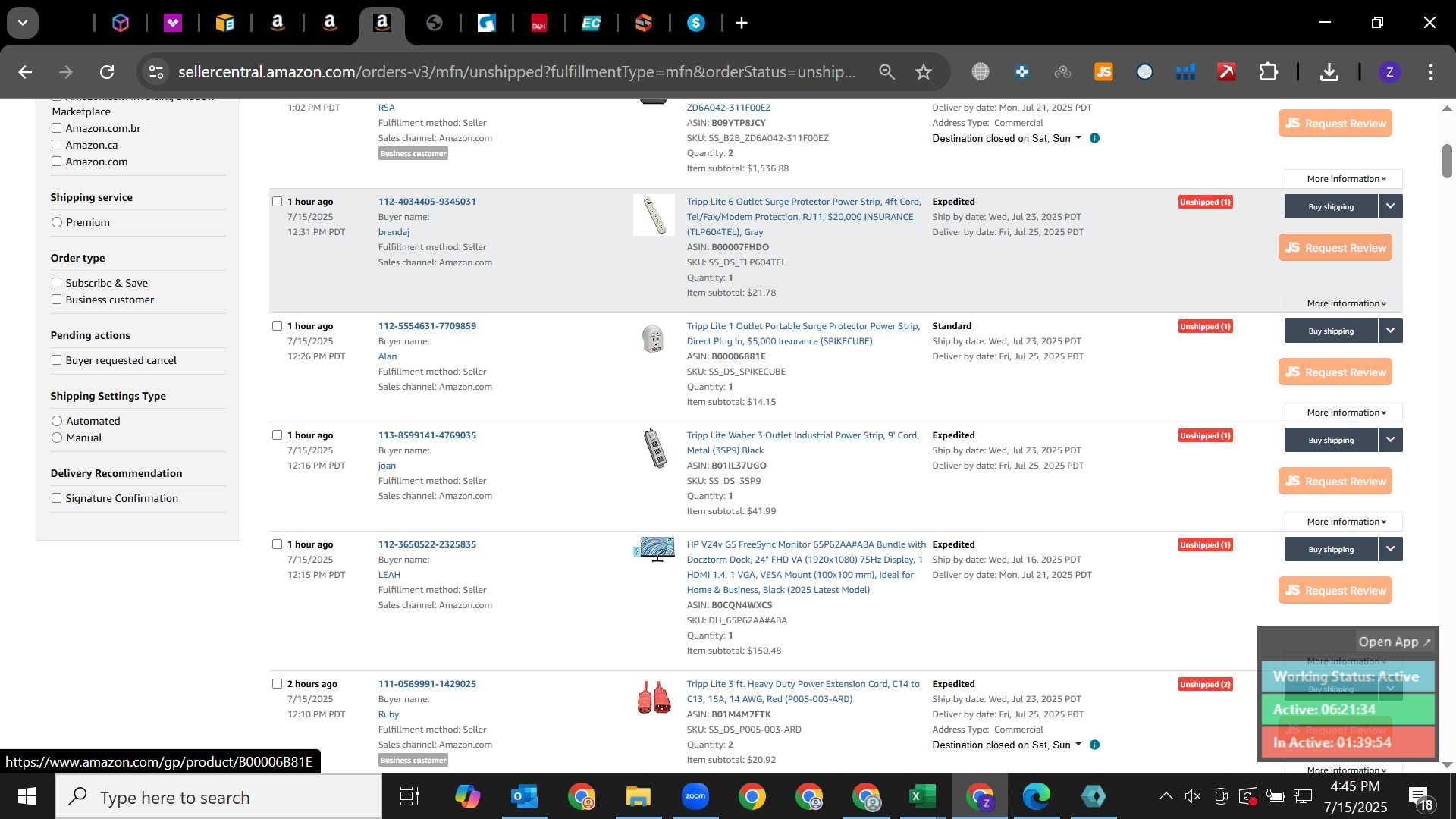Image resolution: width=1456 pixels, height=819 pixels.
Task: Enable Subscribe & Save filter
Action: pos(56,283)
